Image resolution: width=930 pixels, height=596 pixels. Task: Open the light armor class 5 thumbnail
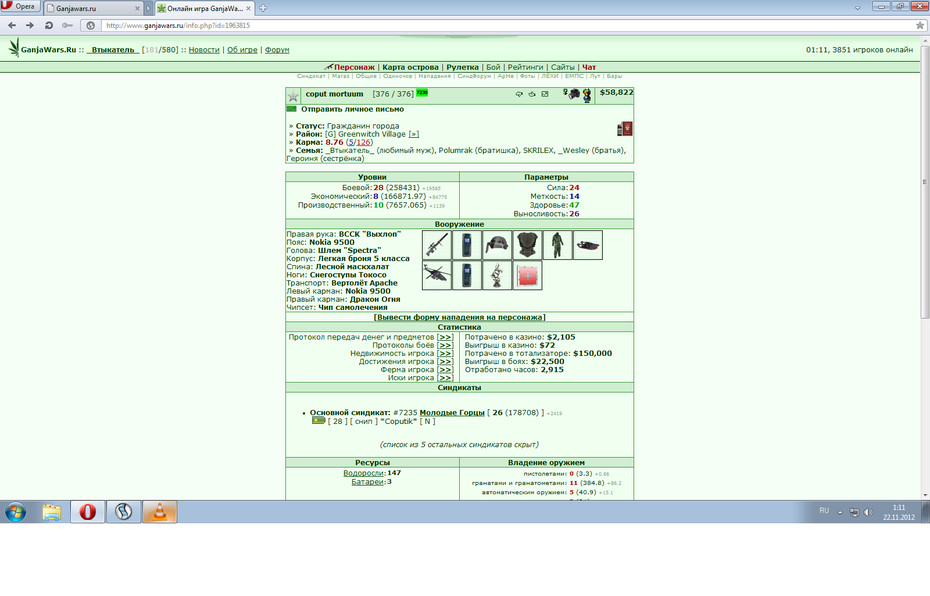tap(527, 245)
